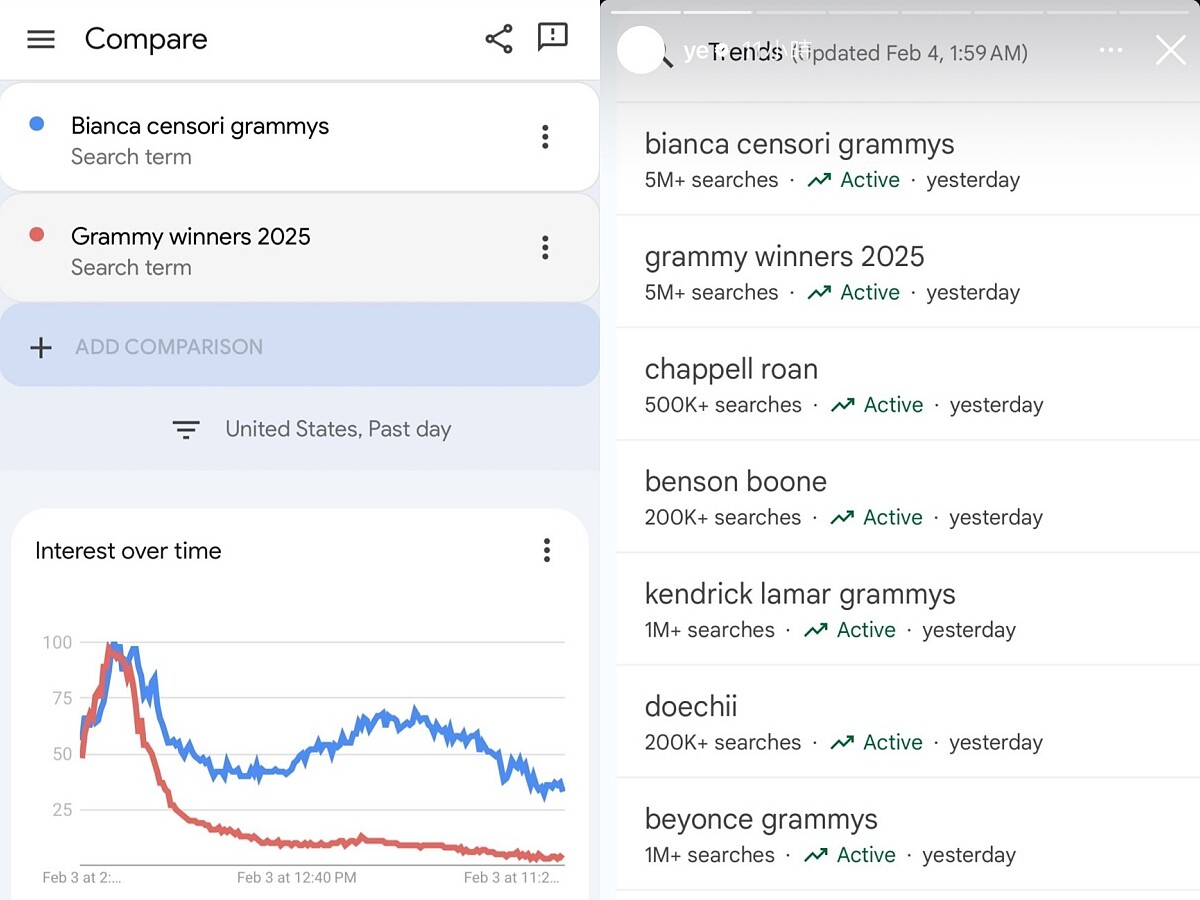
Task: Select the blue Bianca censori color dot
Action: coord(37,124)
